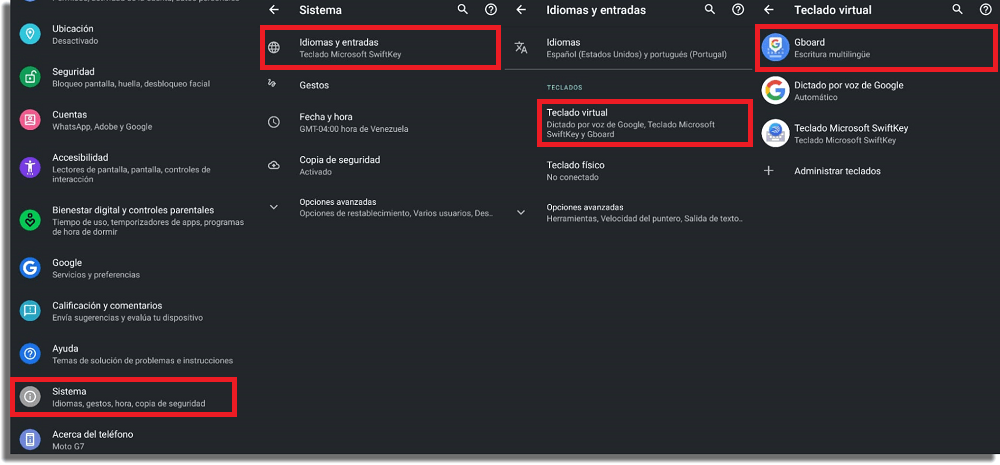Search within the Sistema screen

[x=463, y=10]
